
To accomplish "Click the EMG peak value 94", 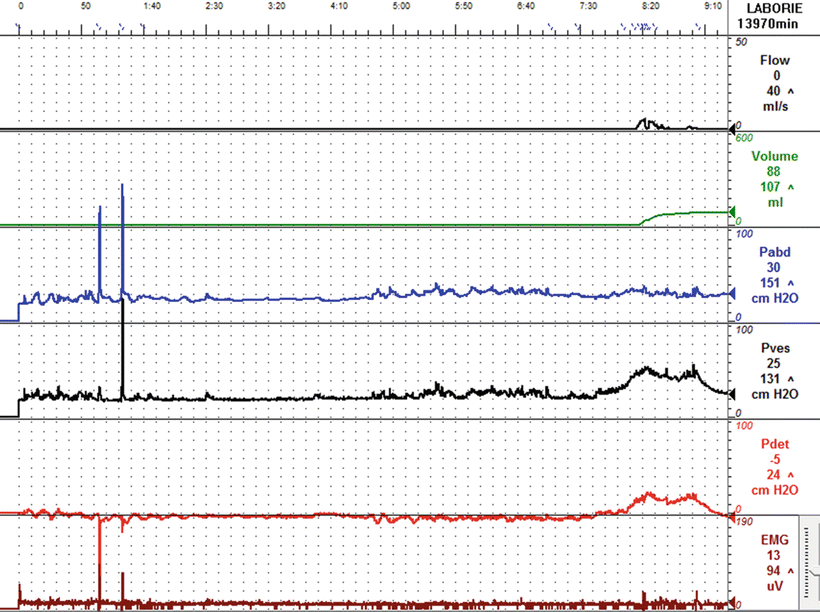I will coord(773,571).
